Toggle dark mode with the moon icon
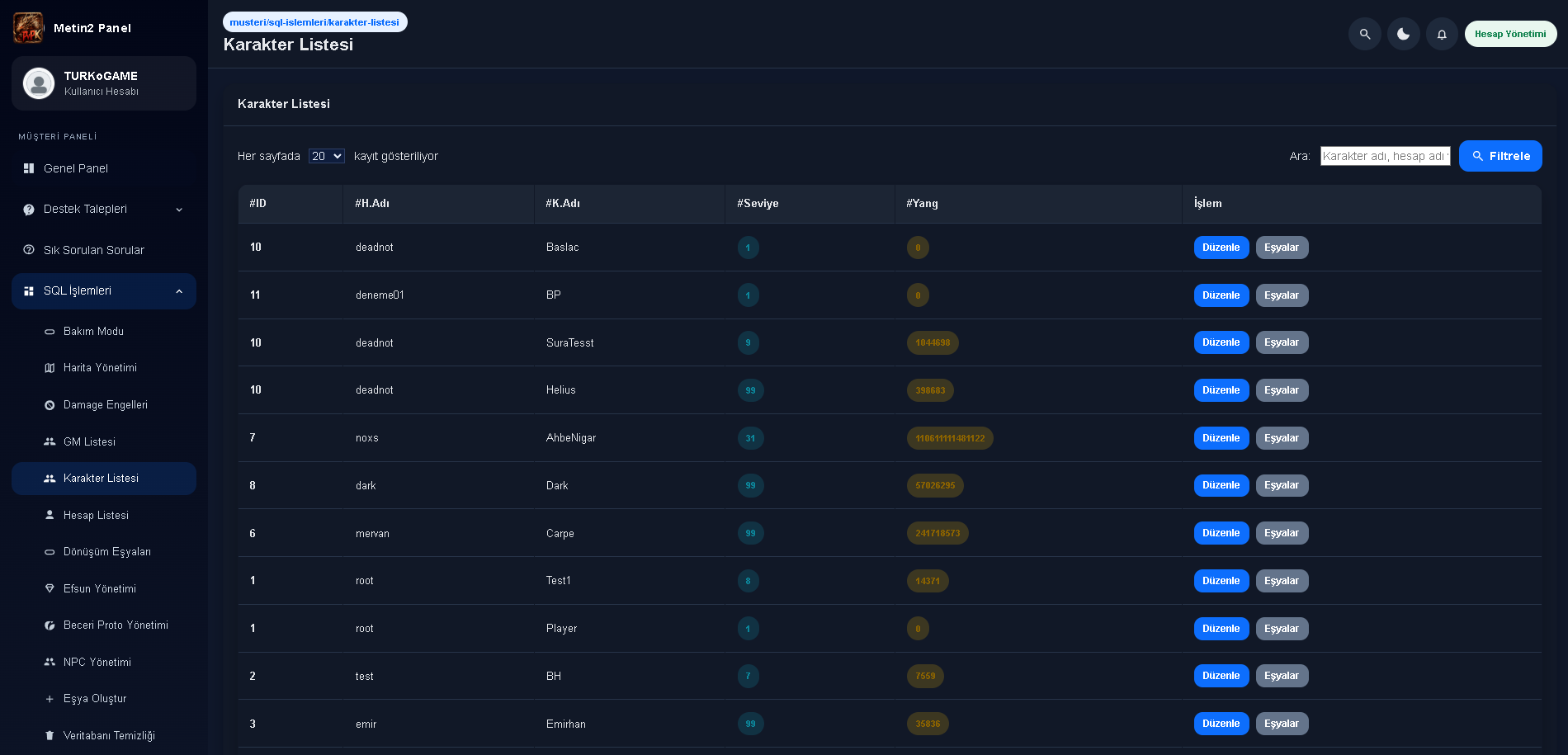Screen dimensions: 1568x755 click(1404, 34)
